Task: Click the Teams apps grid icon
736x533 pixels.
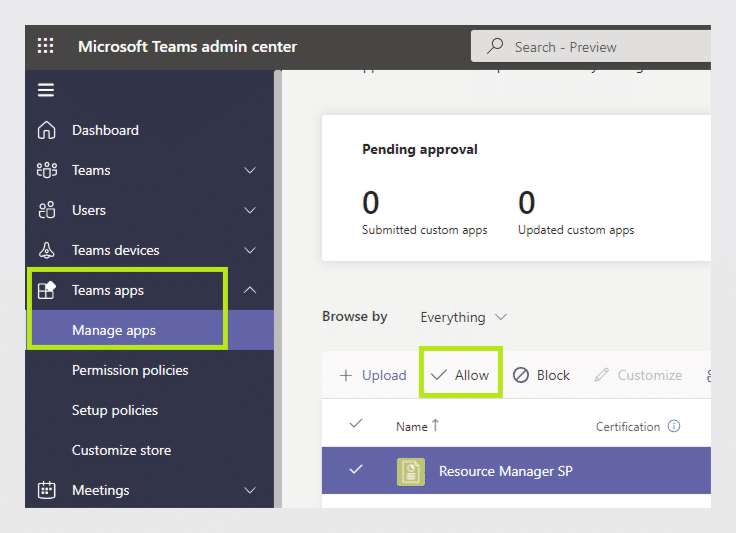Action: pos(46,290)
